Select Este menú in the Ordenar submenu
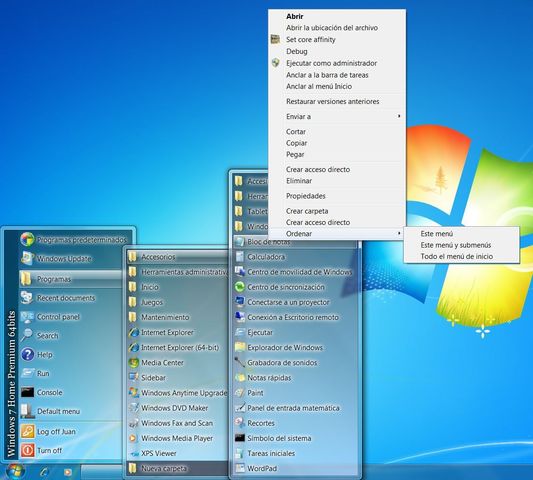 click(462, 234)
